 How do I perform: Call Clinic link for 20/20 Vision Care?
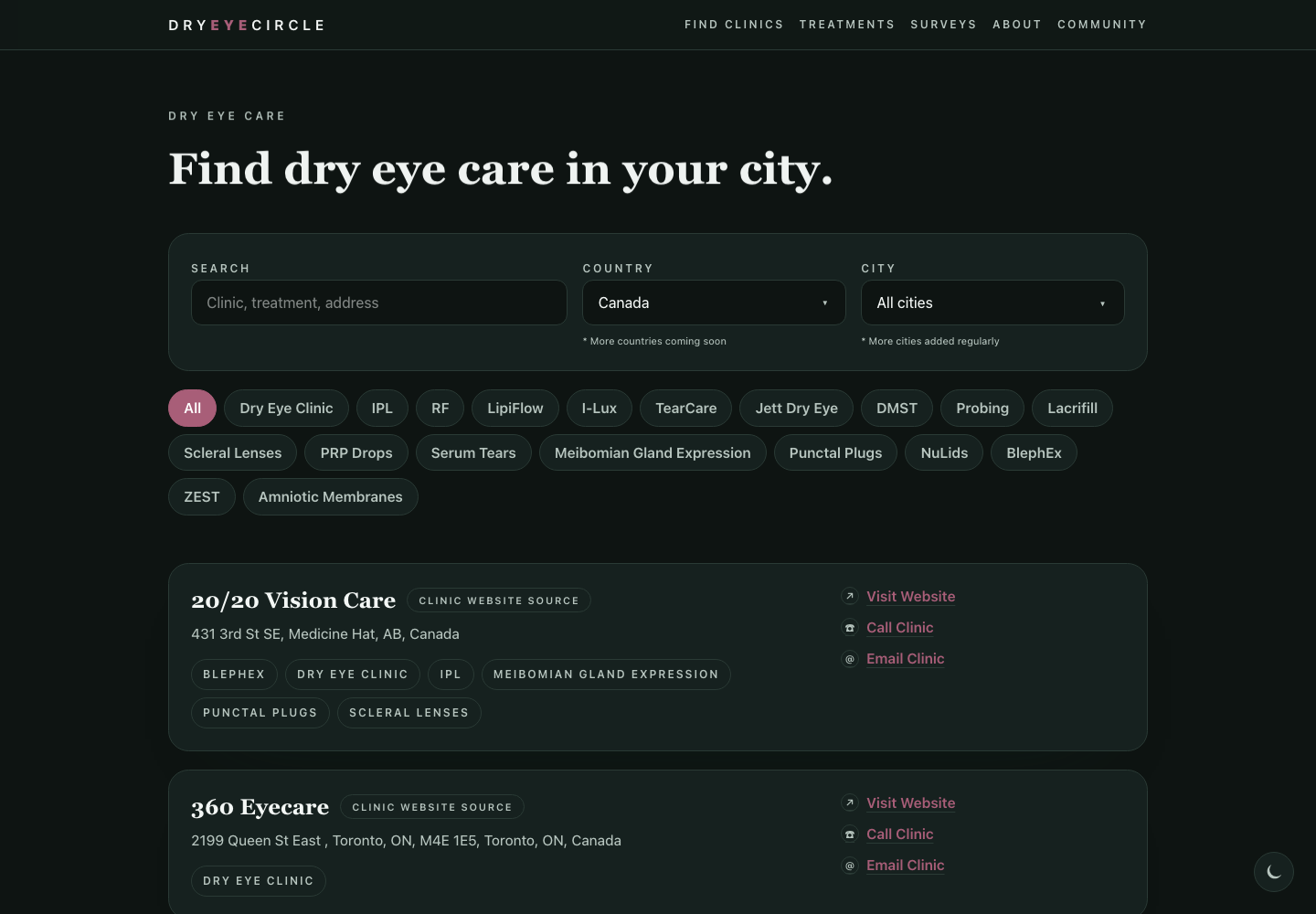click(x=900, y=627)
